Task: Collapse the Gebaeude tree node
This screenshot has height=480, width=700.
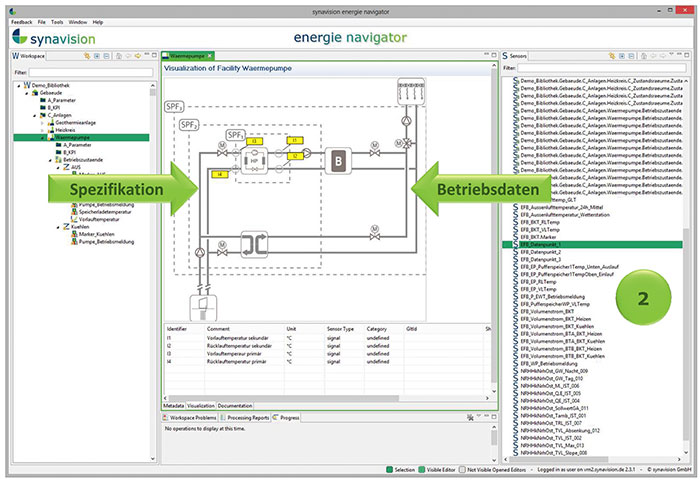Action: (27, 93)
